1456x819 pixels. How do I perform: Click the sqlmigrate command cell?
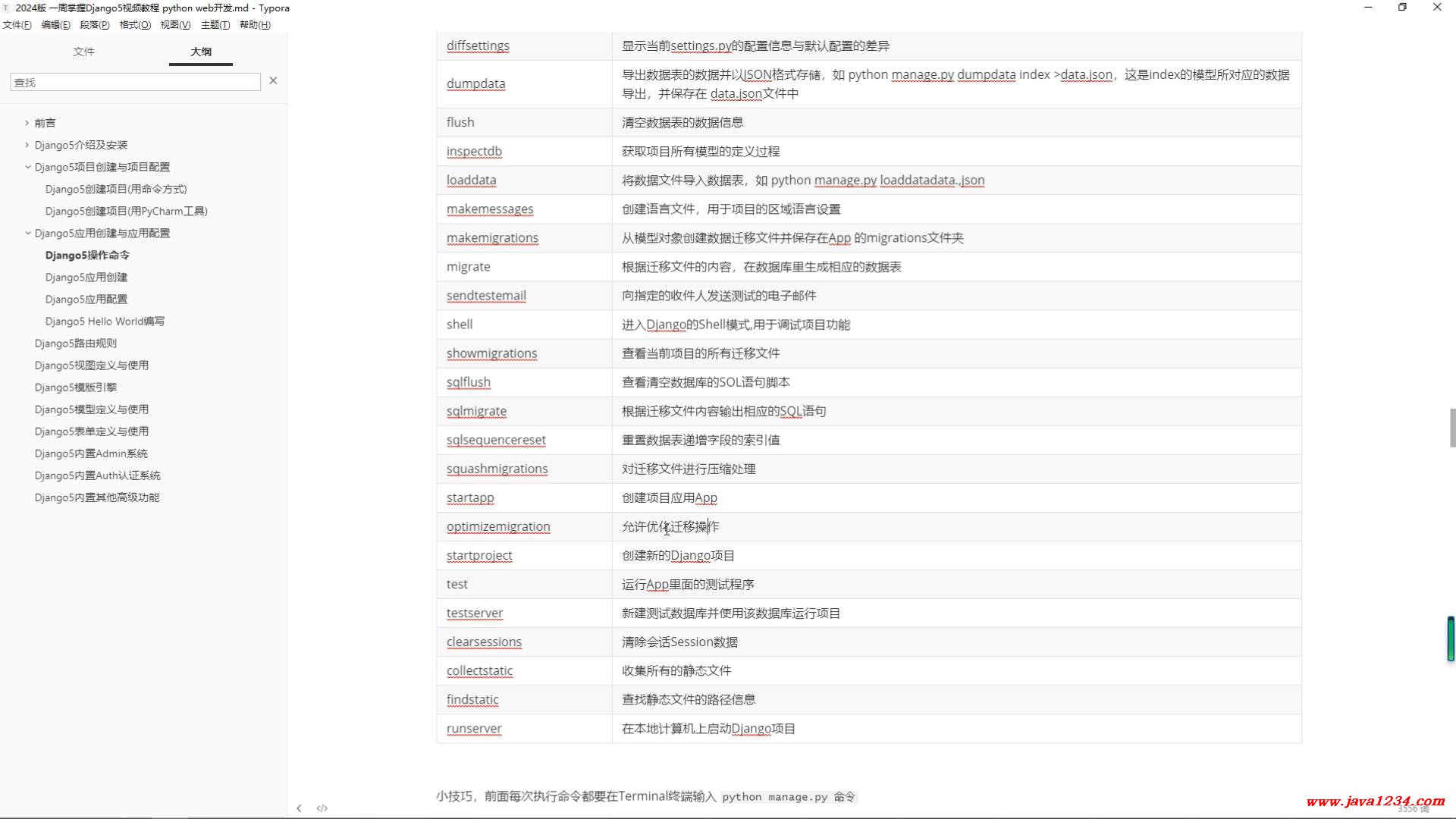pos(524,410)
